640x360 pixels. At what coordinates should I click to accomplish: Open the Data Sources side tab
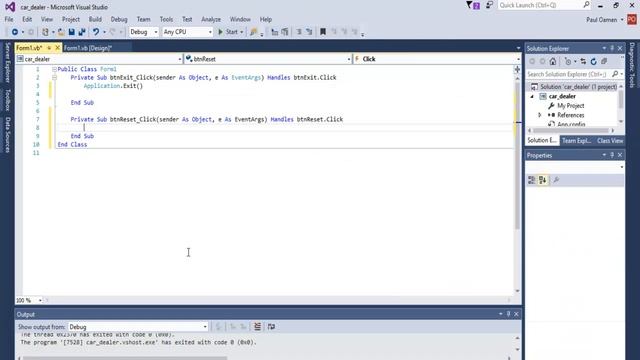click(x=7, y=135)
